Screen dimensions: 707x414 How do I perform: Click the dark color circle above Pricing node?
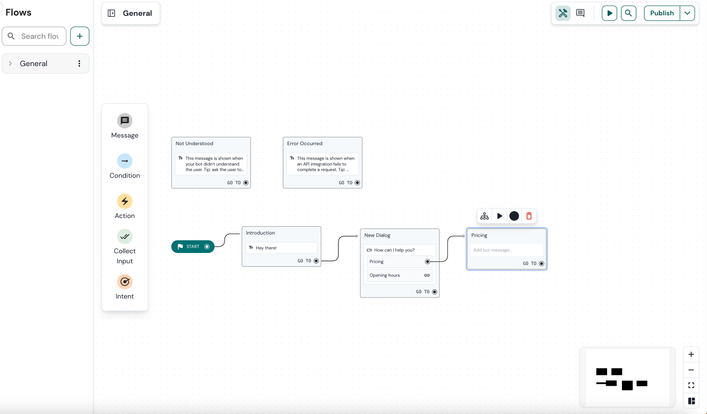click(514, 216)
